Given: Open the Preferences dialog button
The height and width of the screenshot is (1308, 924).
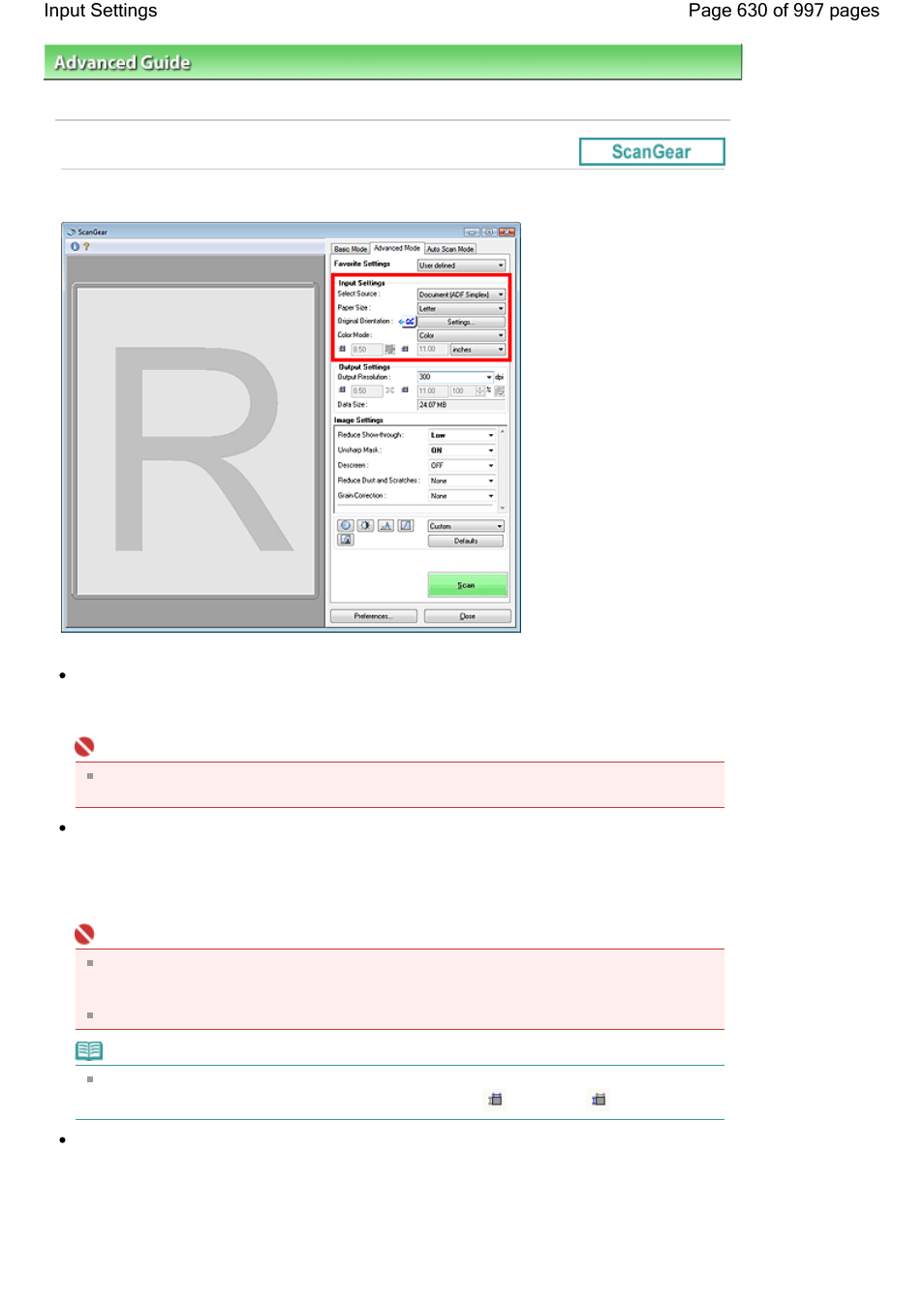Looking at the screenshot, I should pos(374,616).
